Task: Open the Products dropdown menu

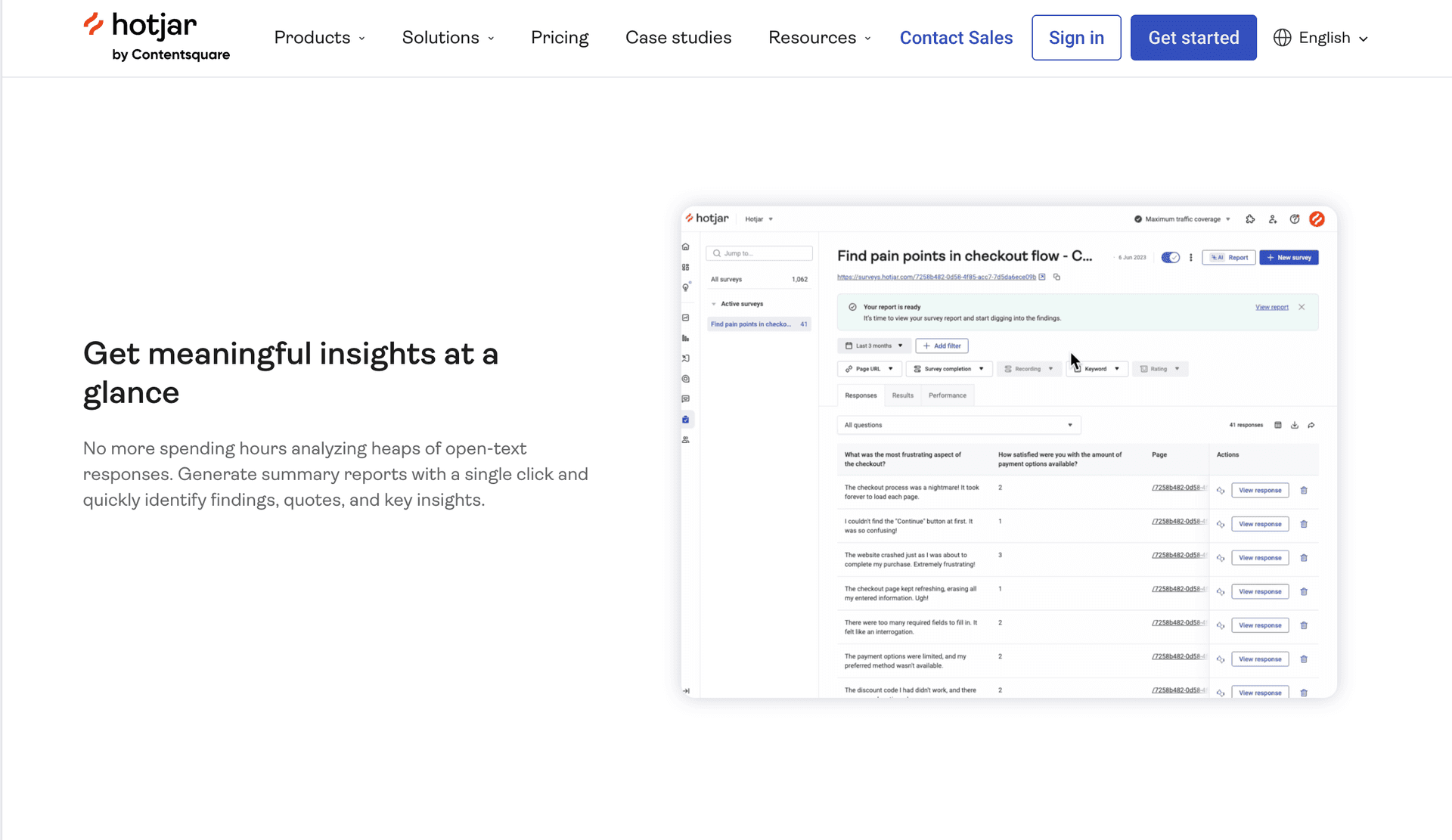Action: [320, 38]
